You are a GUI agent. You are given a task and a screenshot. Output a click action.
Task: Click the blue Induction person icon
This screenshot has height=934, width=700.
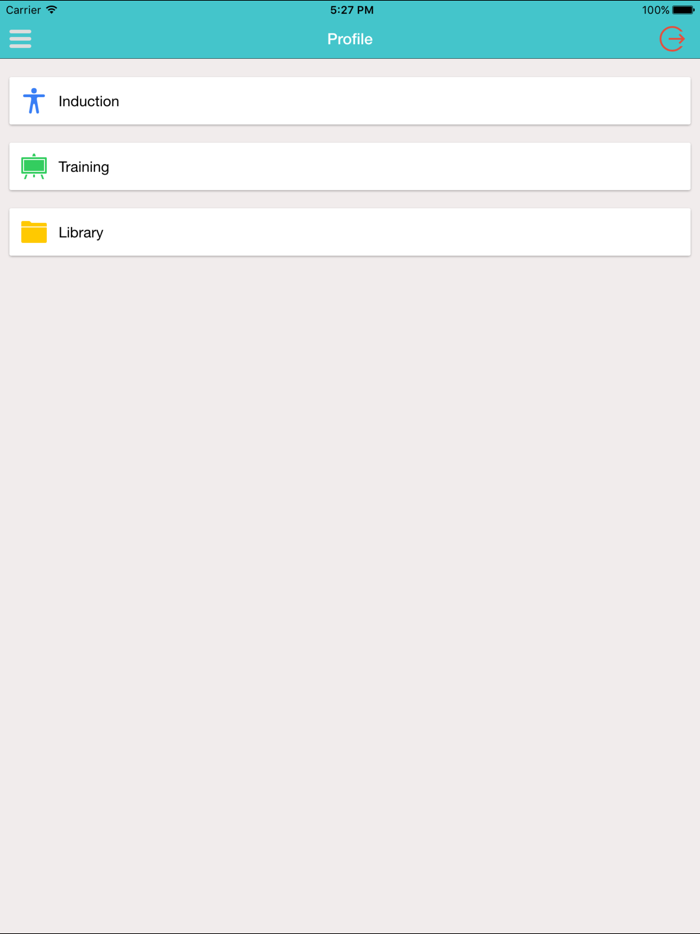34,101
